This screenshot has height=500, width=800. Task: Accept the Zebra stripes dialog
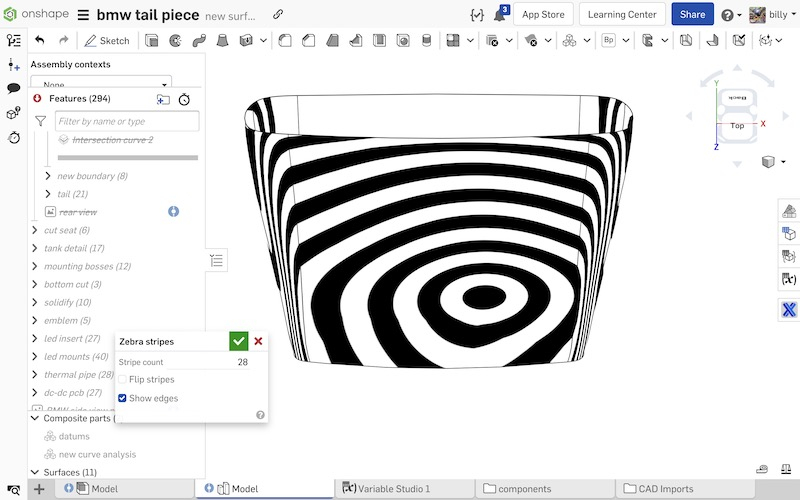coord(238,341)
